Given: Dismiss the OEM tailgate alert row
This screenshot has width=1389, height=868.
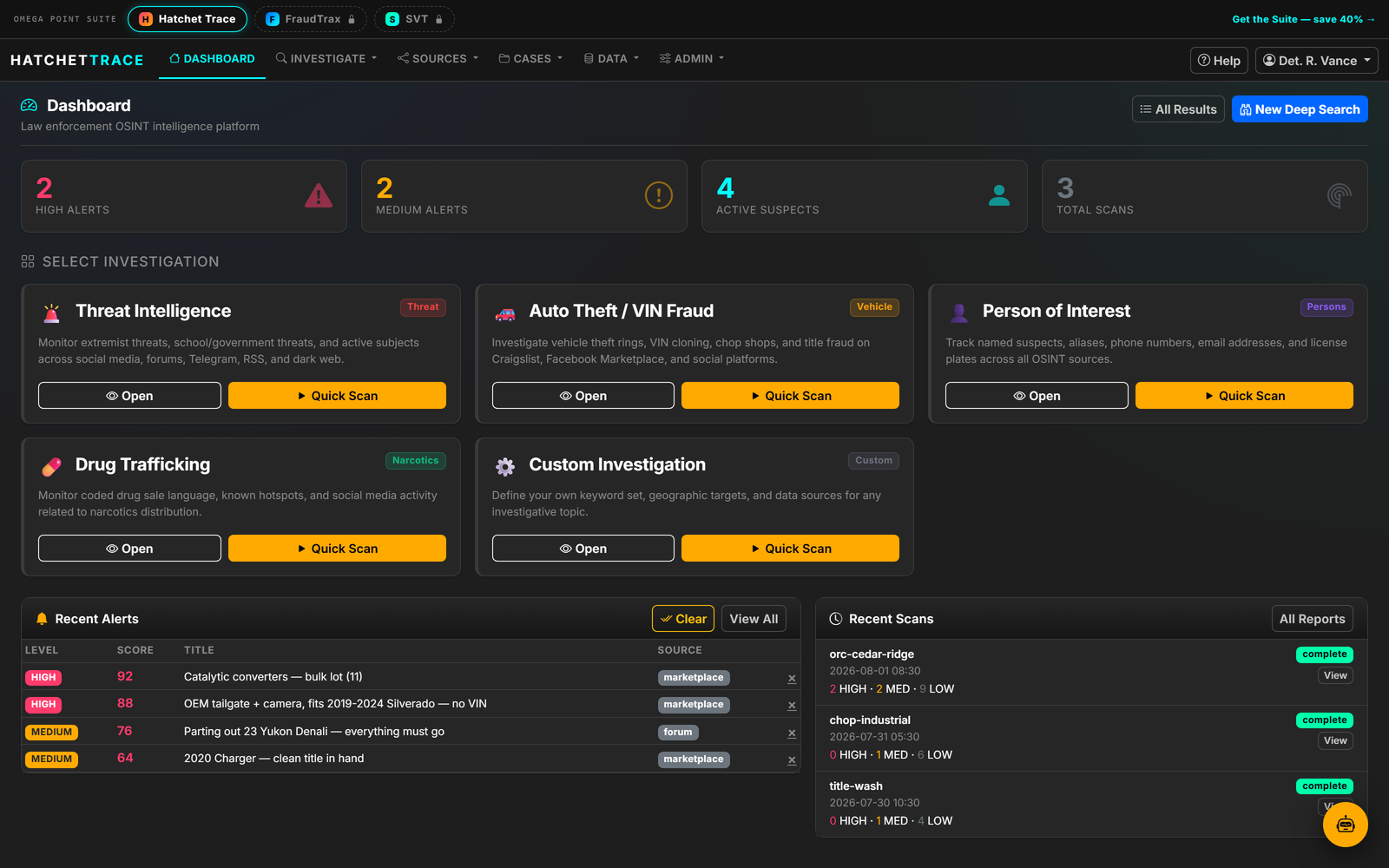Looking at the screenshot, I should click(x=792, y=706).
